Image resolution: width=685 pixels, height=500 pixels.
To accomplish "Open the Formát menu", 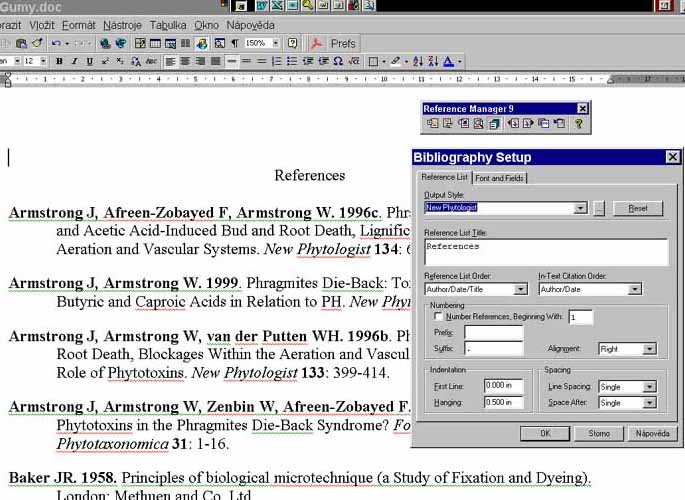I will click(79, 25).
